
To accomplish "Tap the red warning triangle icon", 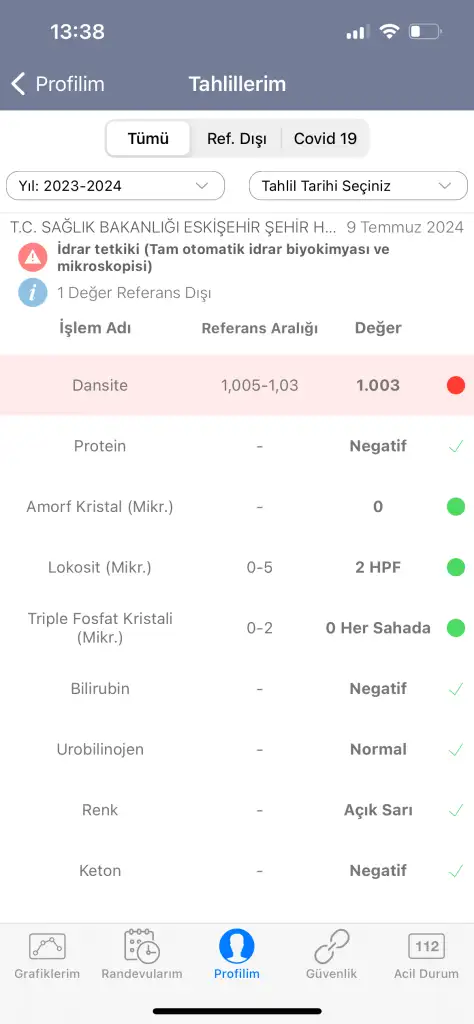I will click(x=33, y=257).
